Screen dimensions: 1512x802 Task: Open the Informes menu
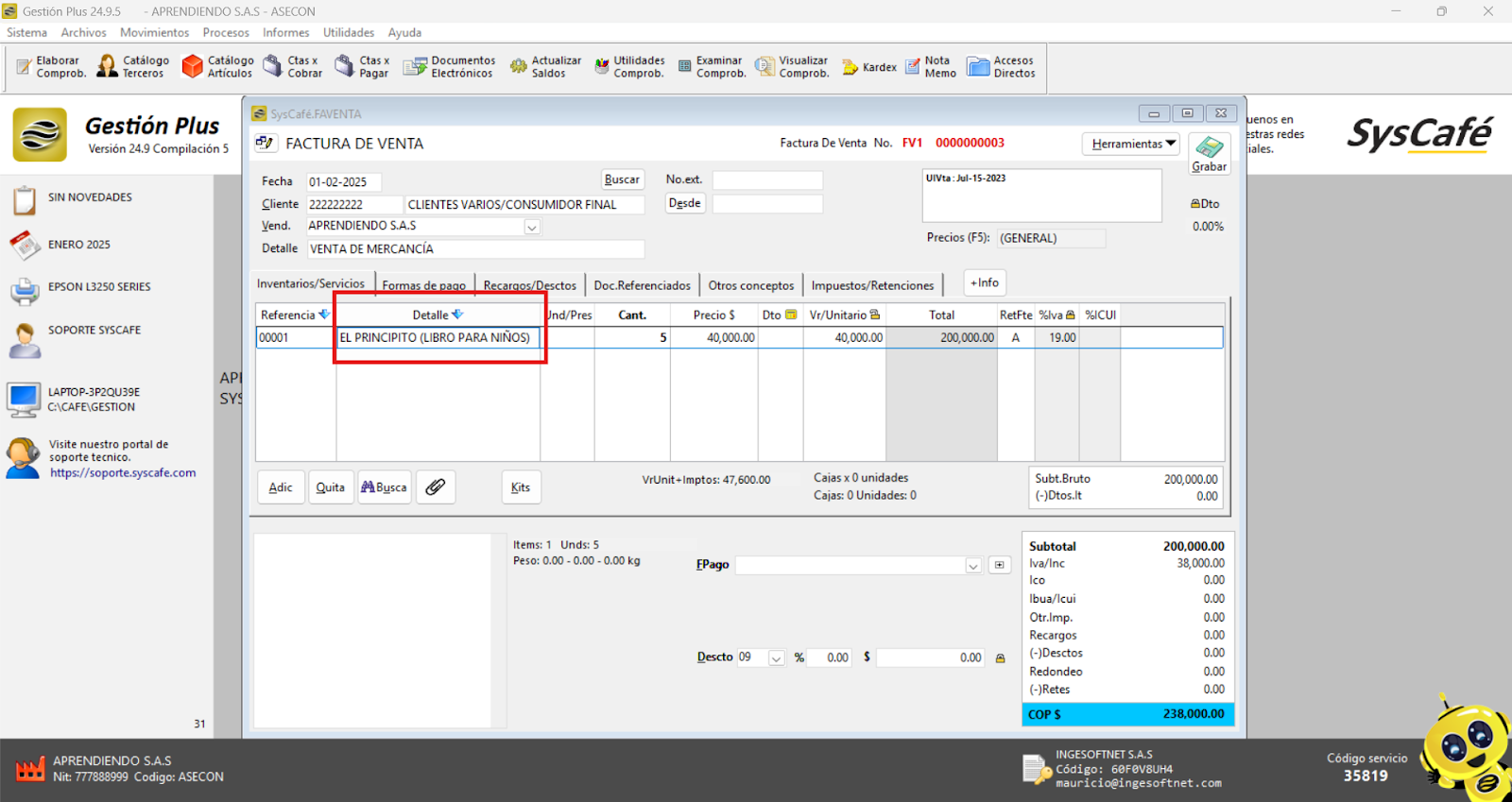point(285,32)
